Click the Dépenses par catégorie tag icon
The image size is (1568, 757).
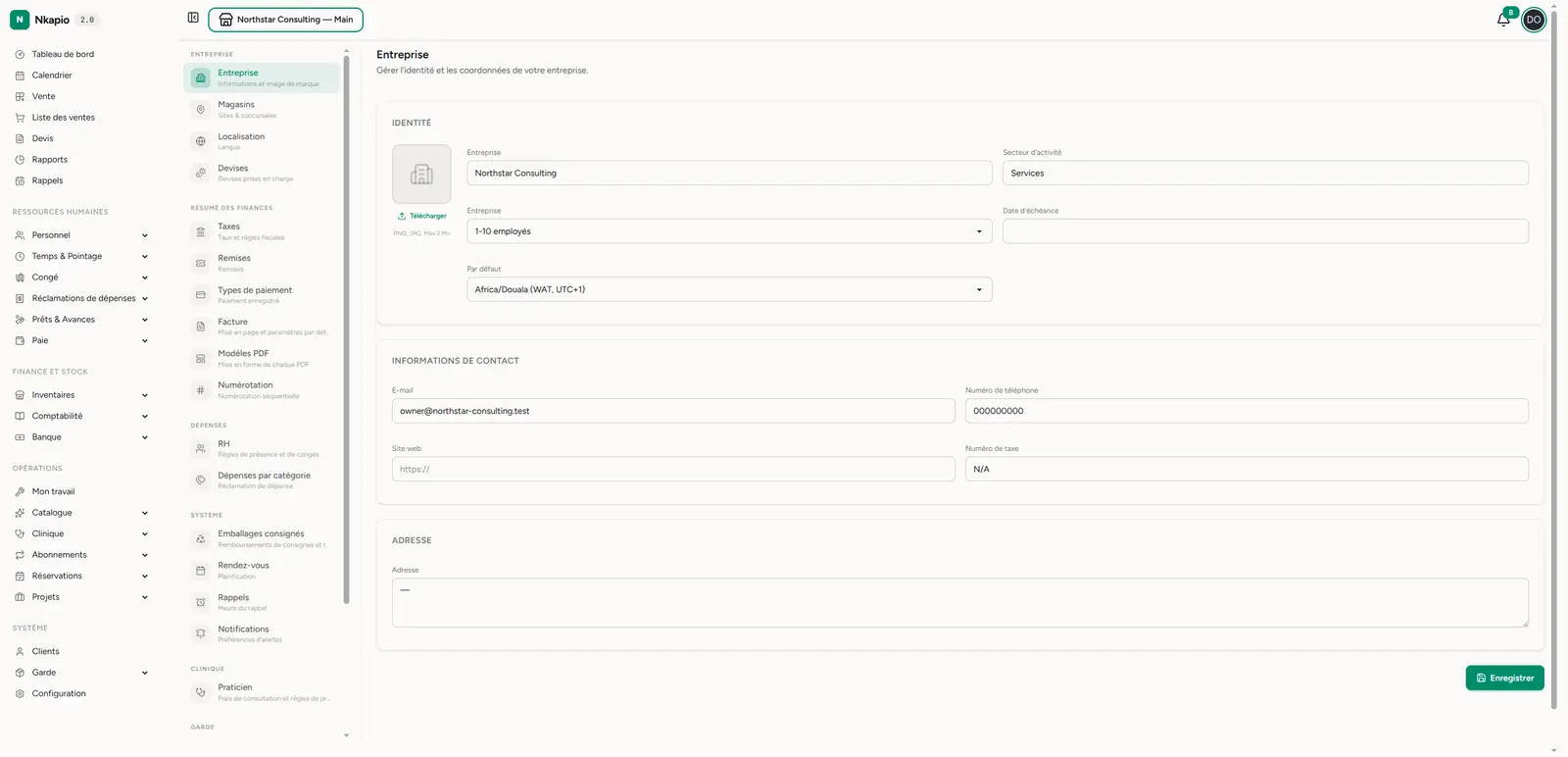click(201, 480)
